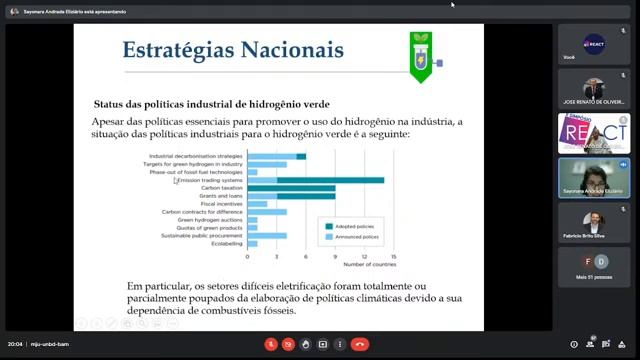The height and width of the screenshot is (360, 640).
Task: Click the 'Ecolabelling' chart label
Action: pyautogui.click(x=227, y=244)
